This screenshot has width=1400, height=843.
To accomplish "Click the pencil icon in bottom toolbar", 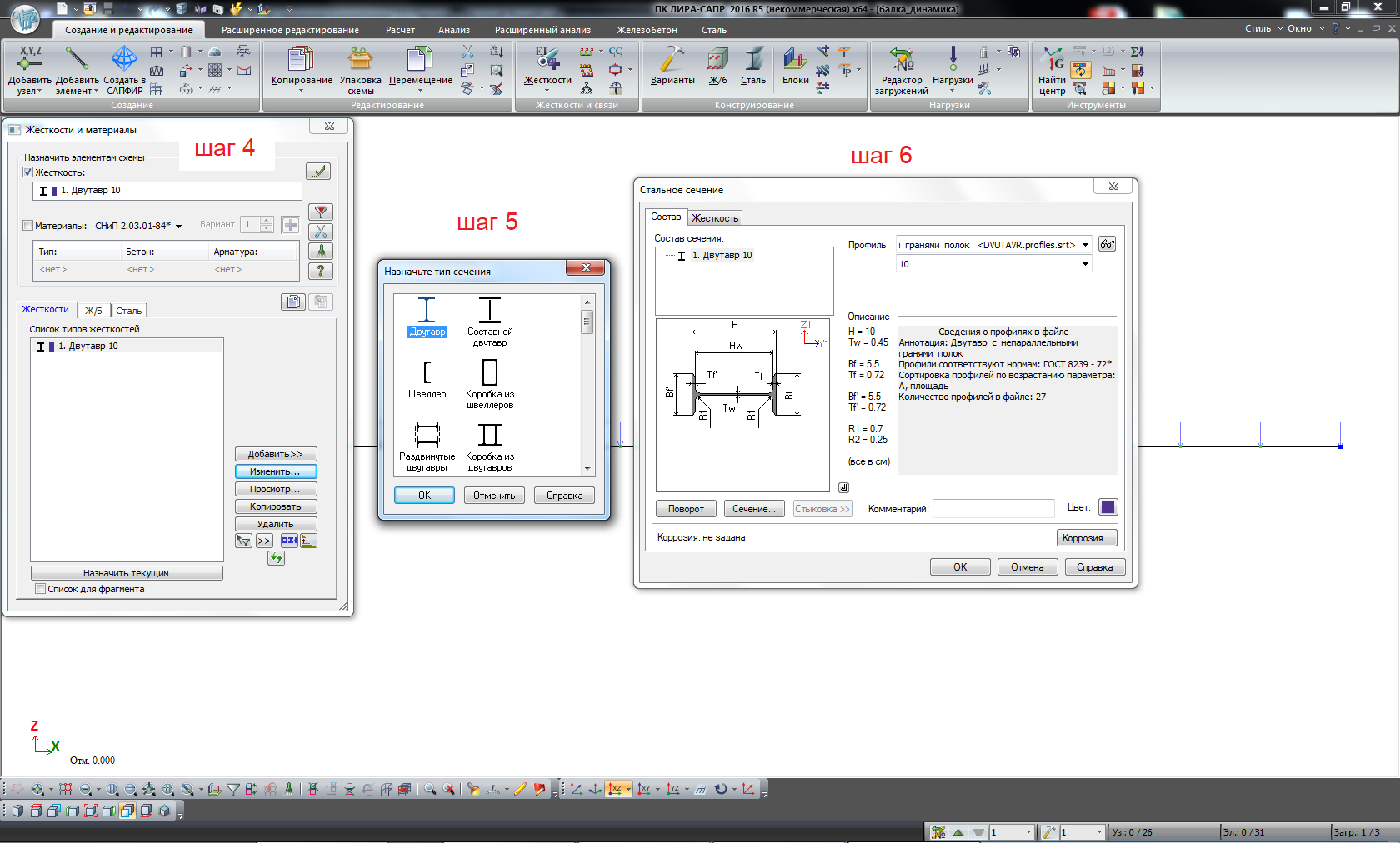I will point(521,789).
